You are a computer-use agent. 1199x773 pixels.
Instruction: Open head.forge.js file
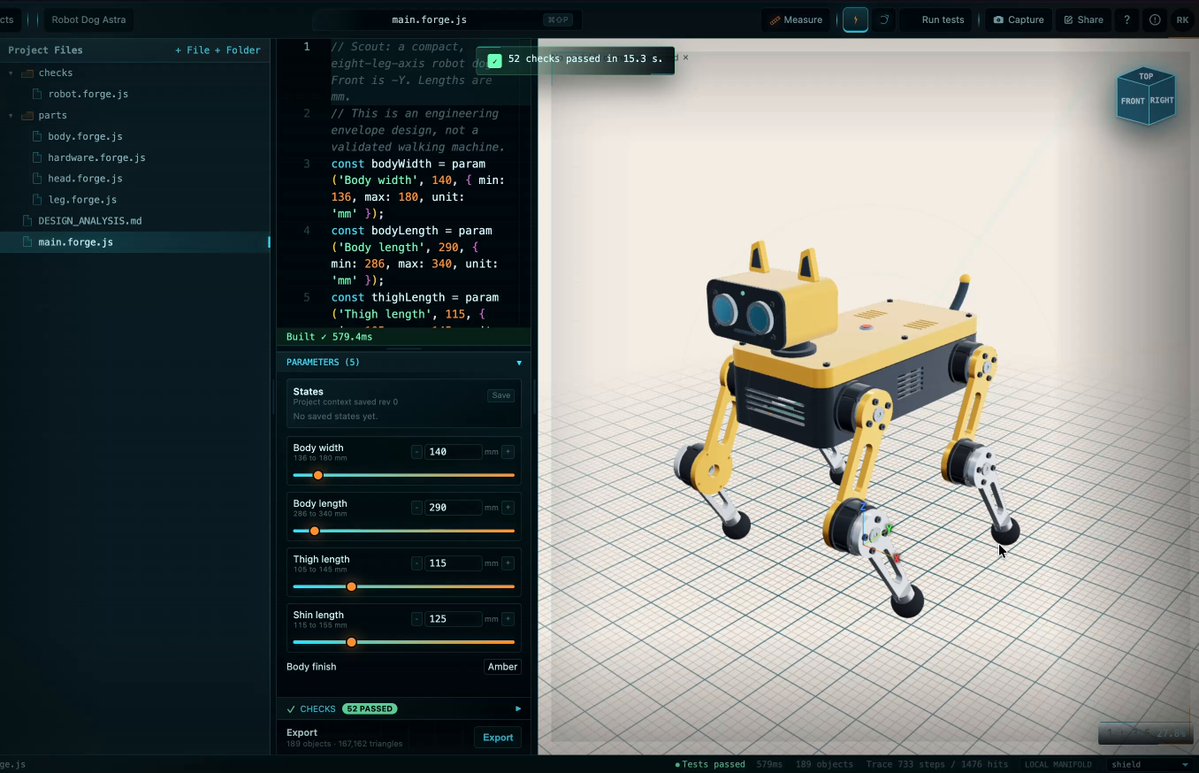[85, 178]
